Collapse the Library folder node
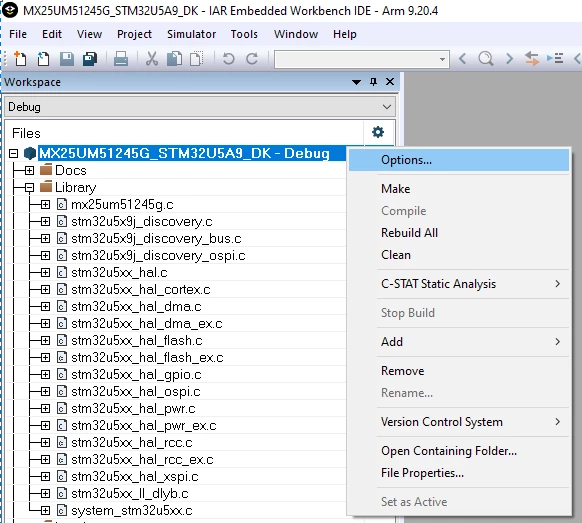 point(29,187)
